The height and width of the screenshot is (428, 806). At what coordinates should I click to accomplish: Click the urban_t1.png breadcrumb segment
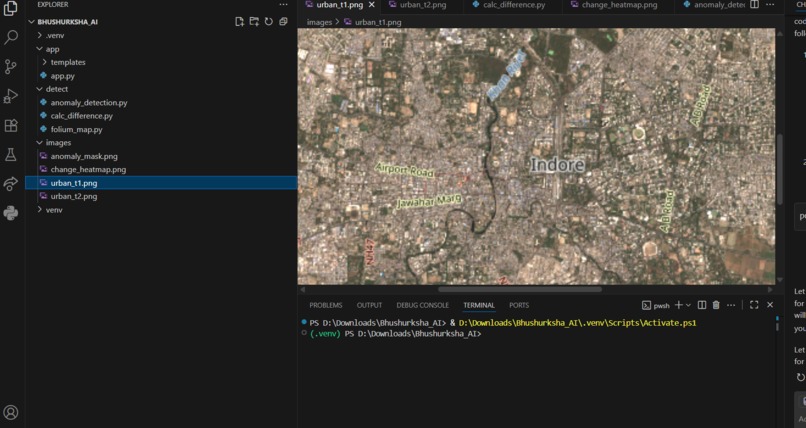click(x=378, y=22)
